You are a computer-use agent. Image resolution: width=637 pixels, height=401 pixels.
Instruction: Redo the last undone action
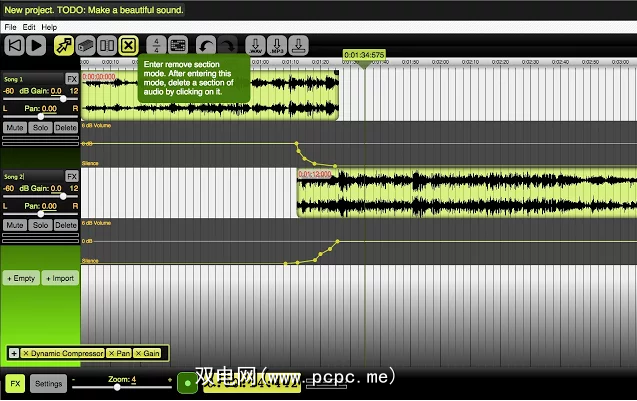coord(227,46)
